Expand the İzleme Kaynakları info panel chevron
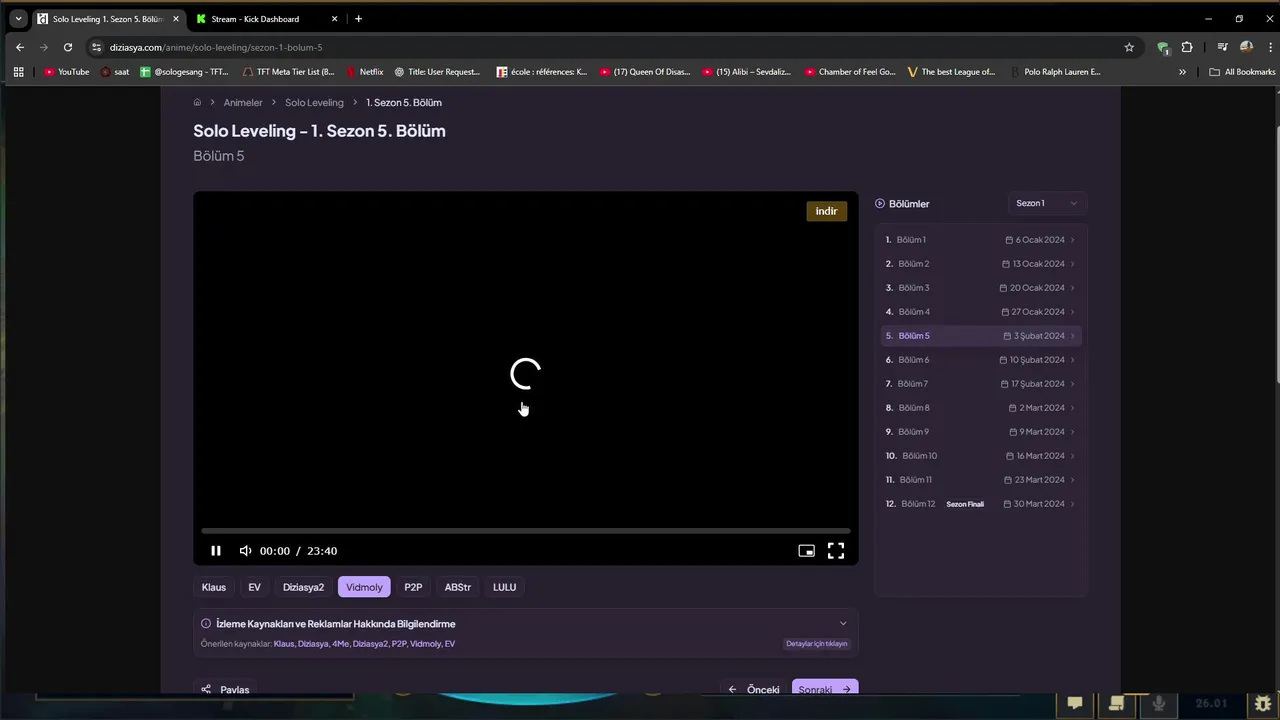Image resolution: width=1280 pixels, height=720 pixels. pyautogui.click(x=843, y=624)
